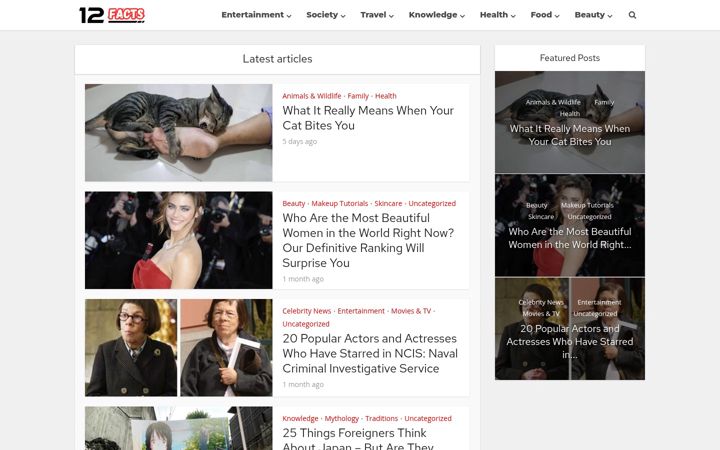Viewport: 720px width, 450px height.
Task: Click Health tag on the cat article
Action: (x=386, y=96)
